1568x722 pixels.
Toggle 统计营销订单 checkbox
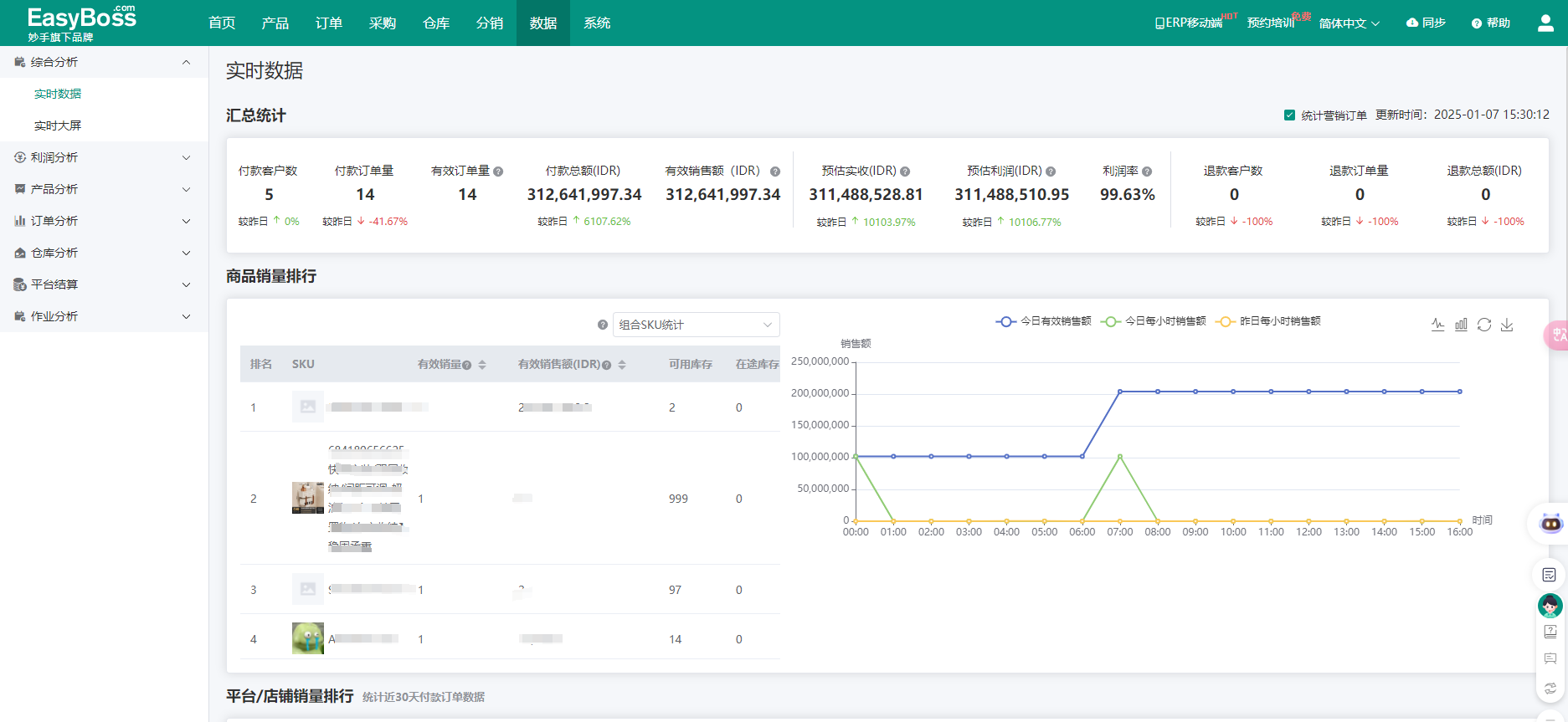1289,115
